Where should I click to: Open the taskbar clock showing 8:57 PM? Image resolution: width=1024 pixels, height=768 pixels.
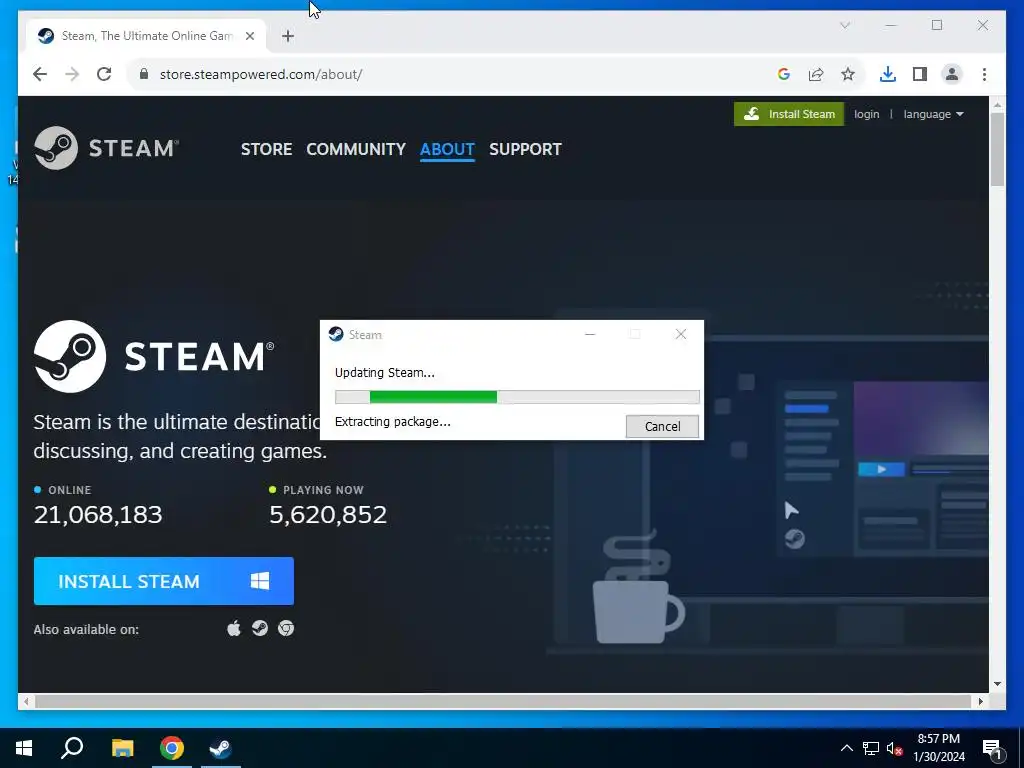939,748
